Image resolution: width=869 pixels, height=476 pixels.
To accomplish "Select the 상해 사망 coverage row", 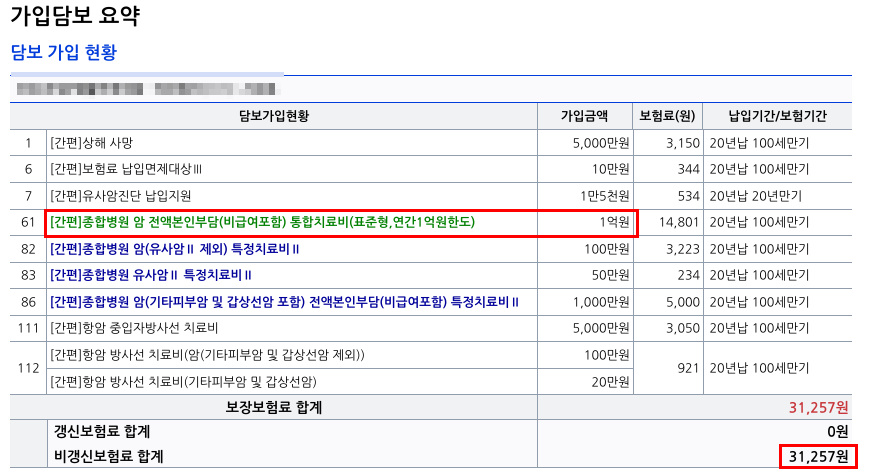I will point(431,143).
